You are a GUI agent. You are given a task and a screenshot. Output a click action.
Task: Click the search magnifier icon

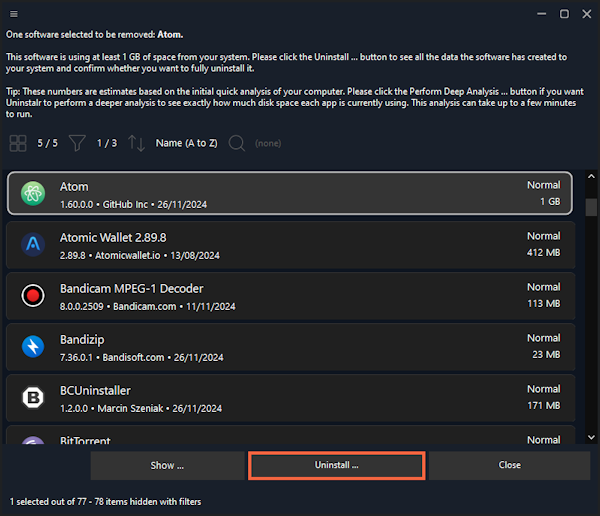point(236,143)
